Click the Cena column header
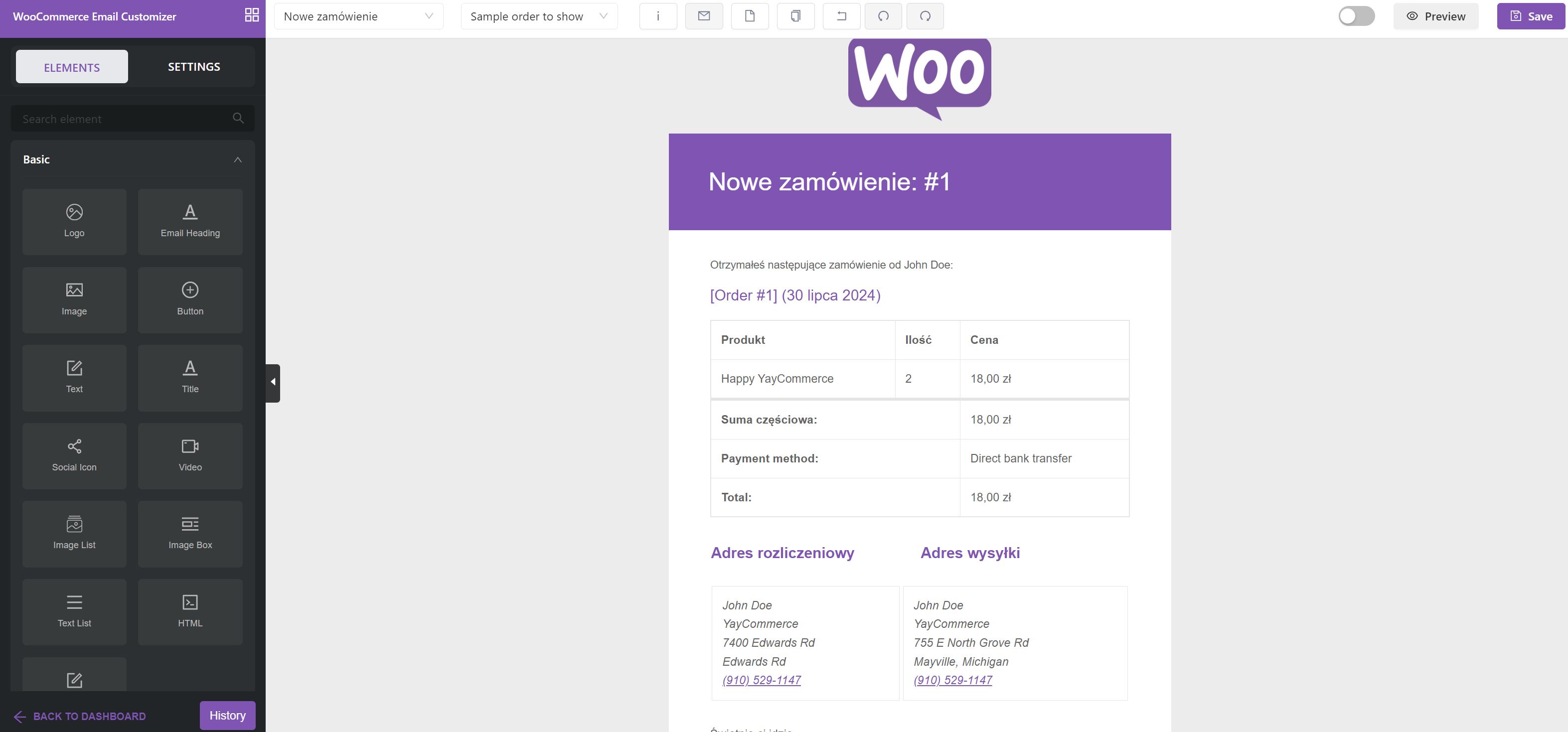Viewport: 1568px width, 732px height. coord(984,339)
